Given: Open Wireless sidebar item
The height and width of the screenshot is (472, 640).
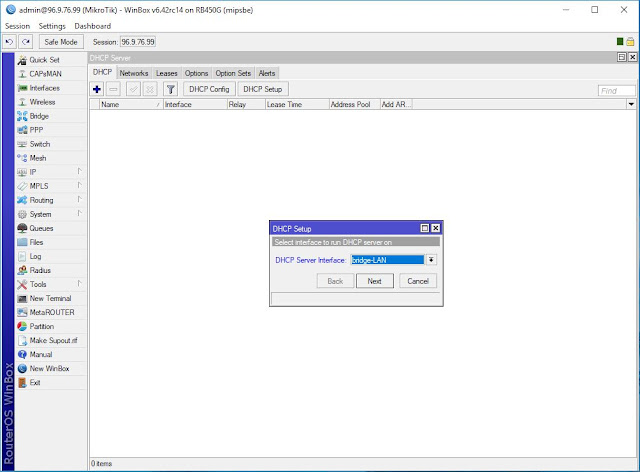Looking at the screenshot, I should click(x=51, y=102).
